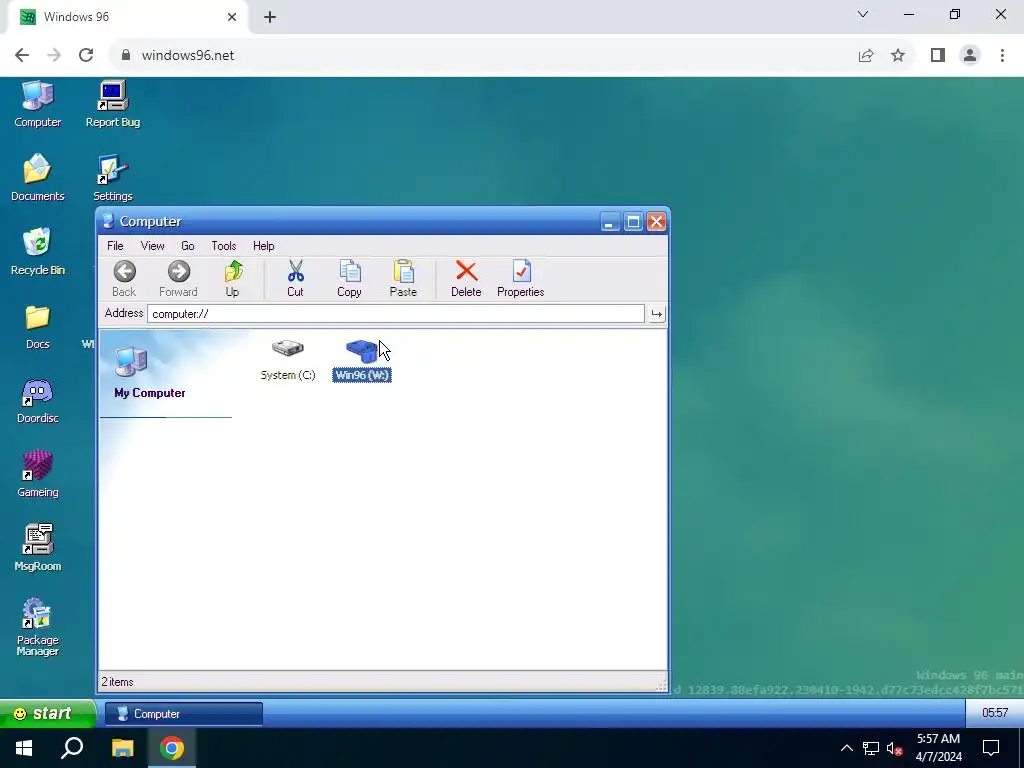Screen dimensions: 1024x768
Task: Open the Report Bug desktop shortcut
Action: (x=113, y=104)
